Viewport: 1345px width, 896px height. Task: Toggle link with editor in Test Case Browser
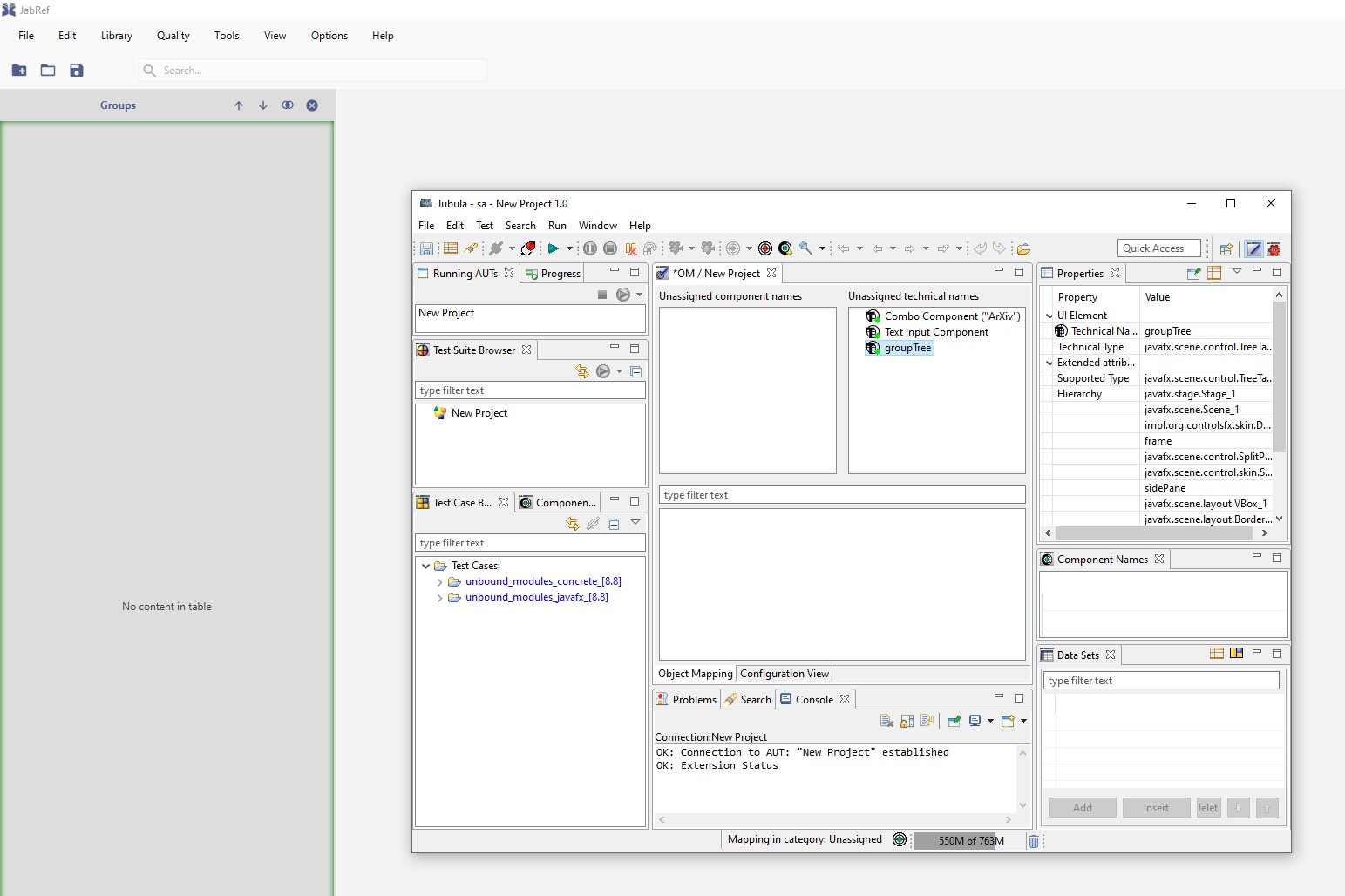572,524
